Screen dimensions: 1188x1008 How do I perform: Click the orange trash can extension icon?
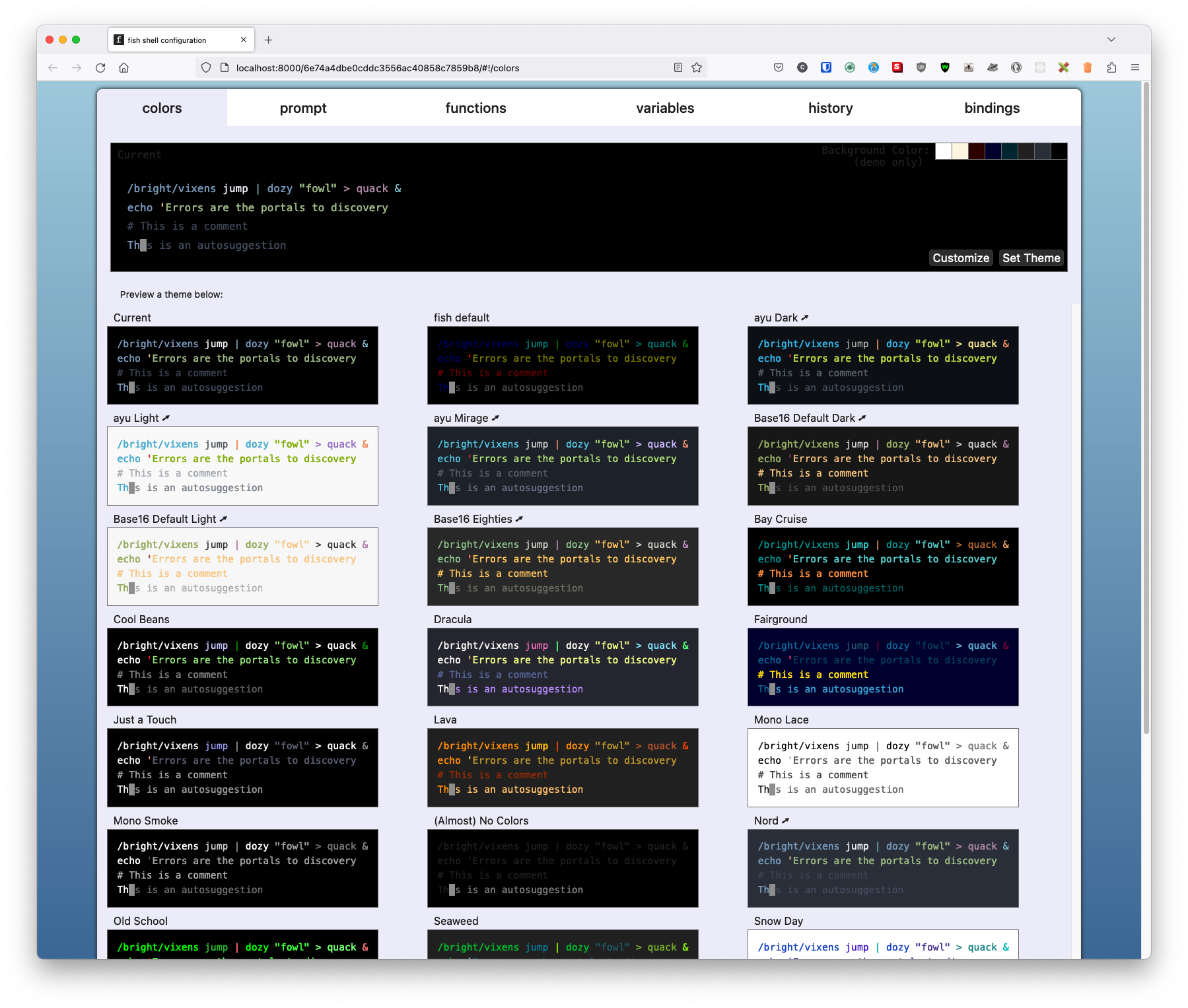click(x=1088, y=67)
